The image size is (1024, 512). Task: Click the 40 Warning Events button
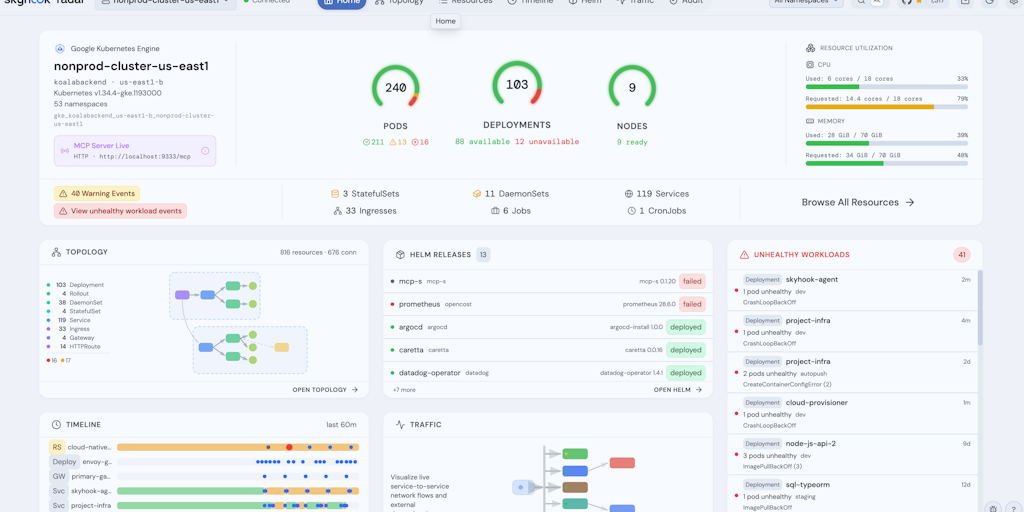pos(97,193)
